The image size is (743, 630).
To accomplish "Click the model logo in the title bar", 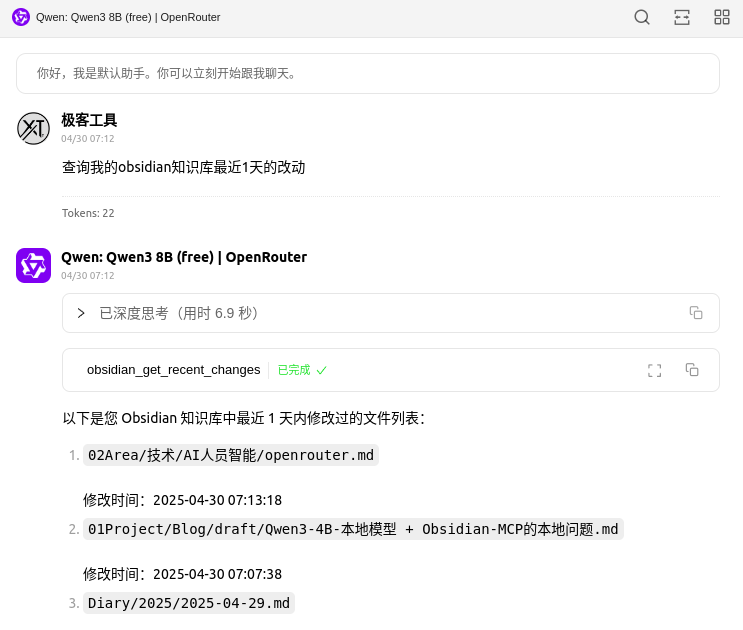I will (x=20, y=17).
